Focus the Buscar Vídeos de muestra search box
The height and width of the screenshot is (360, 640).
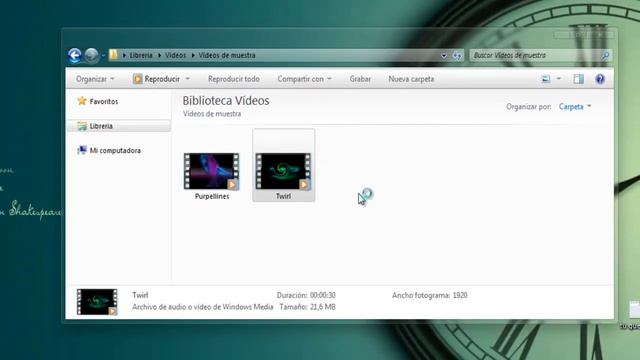point(535,56)
